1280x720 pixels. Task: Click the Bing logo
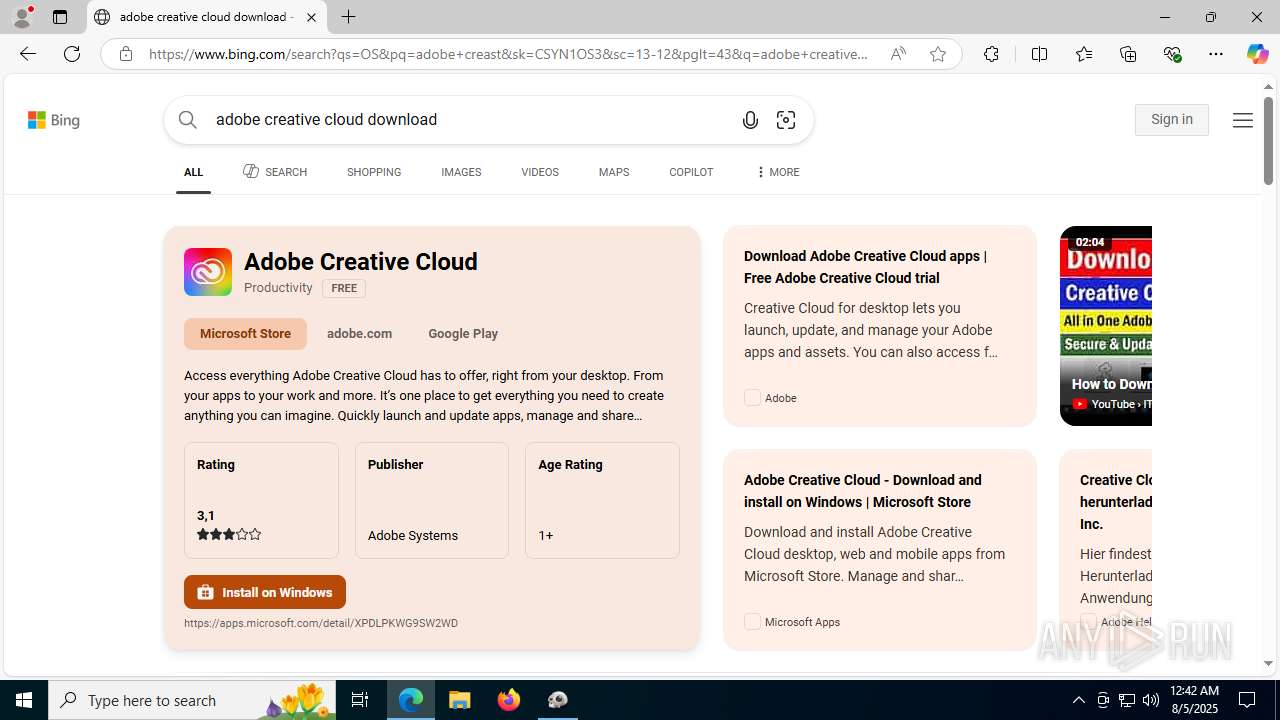click(x=54, y=120)
